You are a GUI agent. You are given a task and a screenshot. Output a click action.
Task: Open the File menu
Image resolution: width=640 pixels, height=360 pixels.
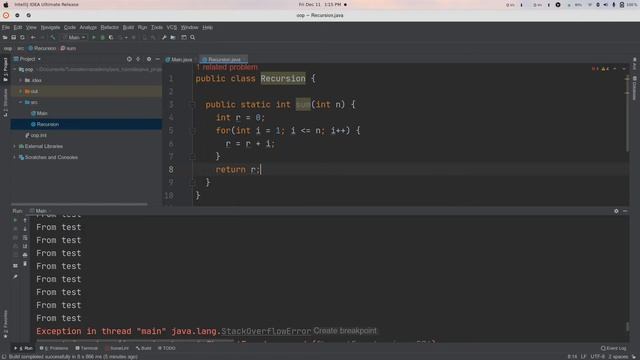click(x=6, y=27)
